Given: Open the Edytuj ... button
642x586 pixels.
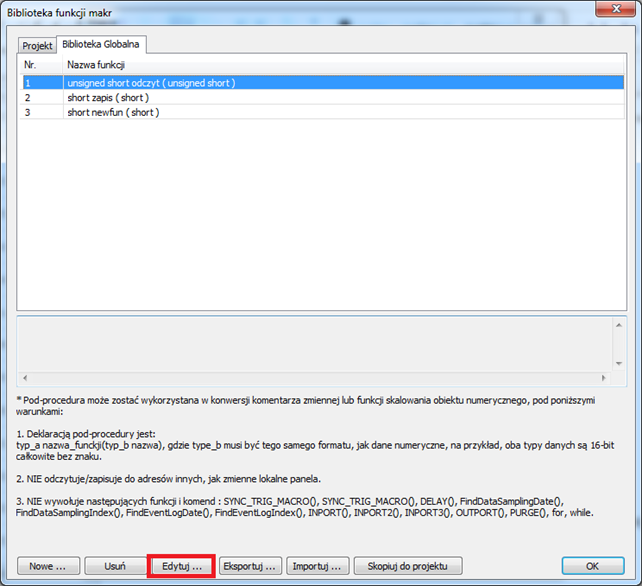Looking at the screenshot, I should 181,566.
